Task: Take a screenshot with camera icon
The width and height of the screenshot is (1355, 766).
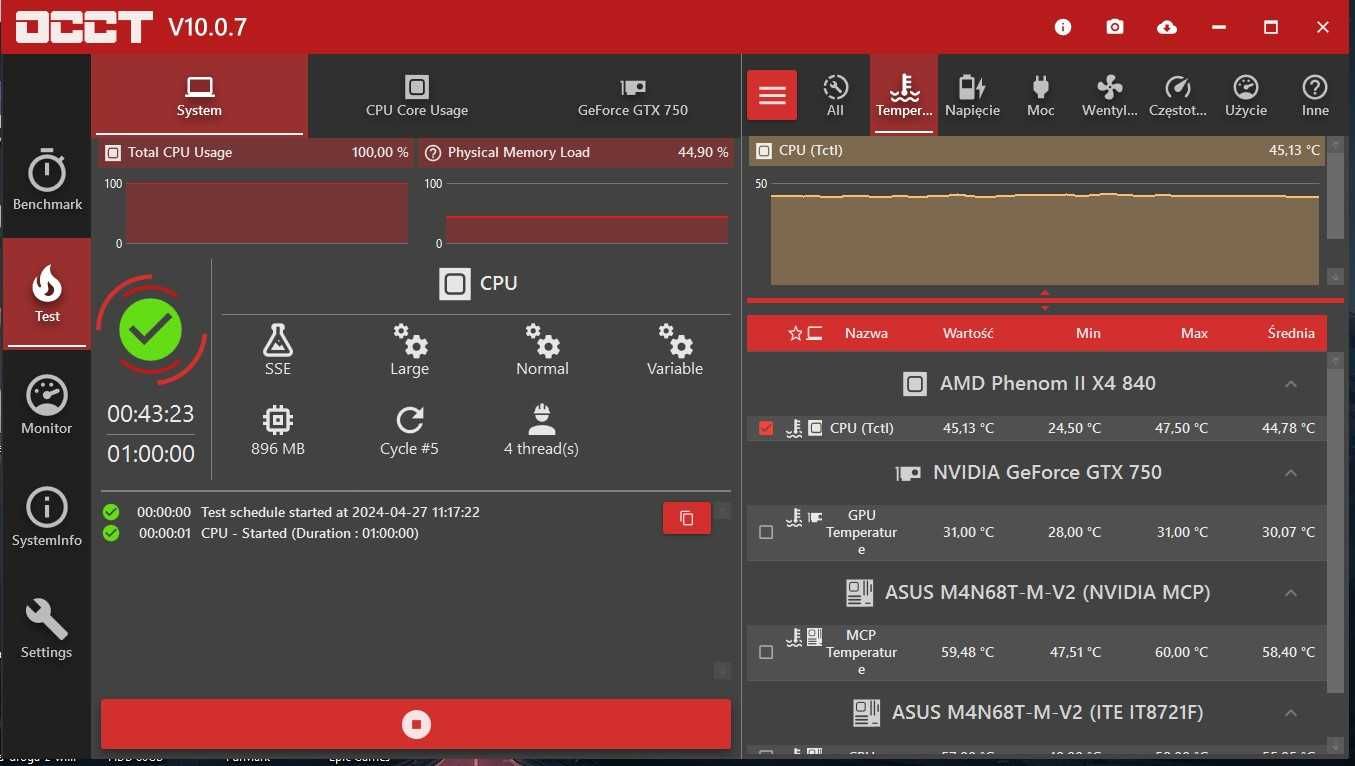Action: (1115, 27)
